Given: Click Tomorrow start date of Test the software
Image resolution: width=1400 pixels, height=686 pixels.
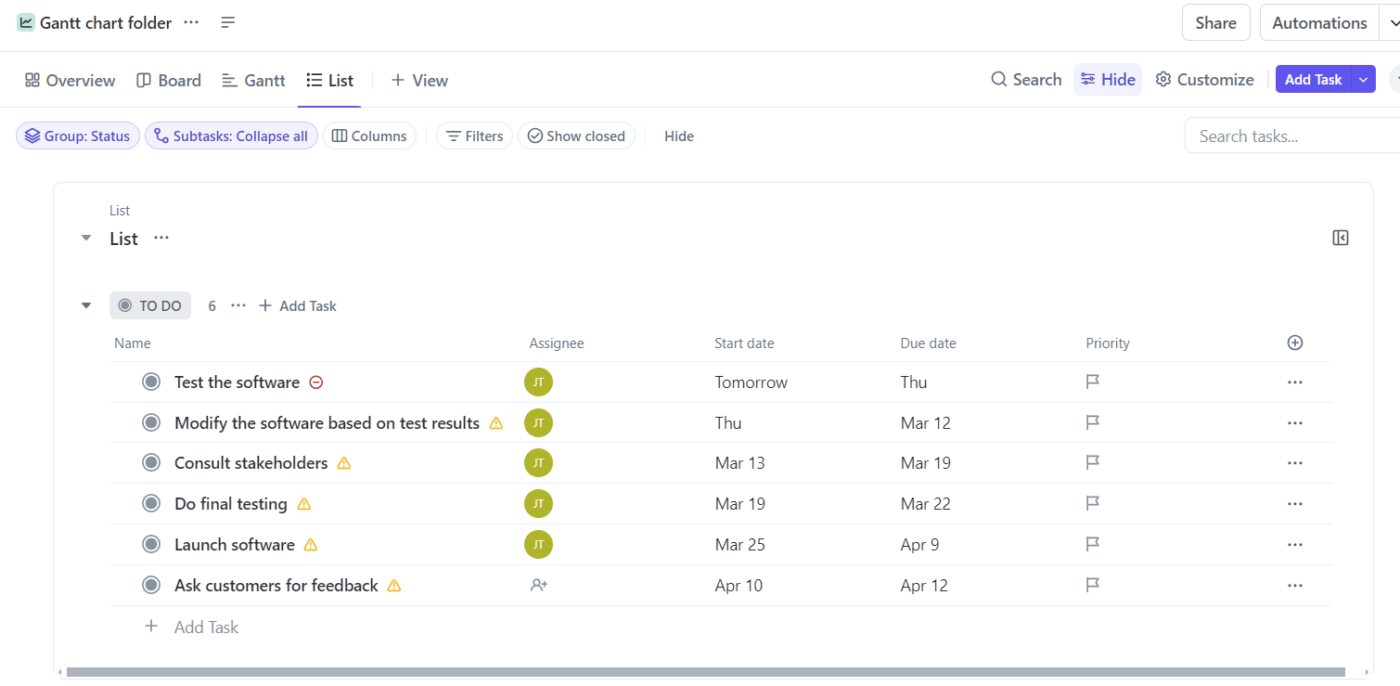Looking at the screenshot, I should [751, 382].
